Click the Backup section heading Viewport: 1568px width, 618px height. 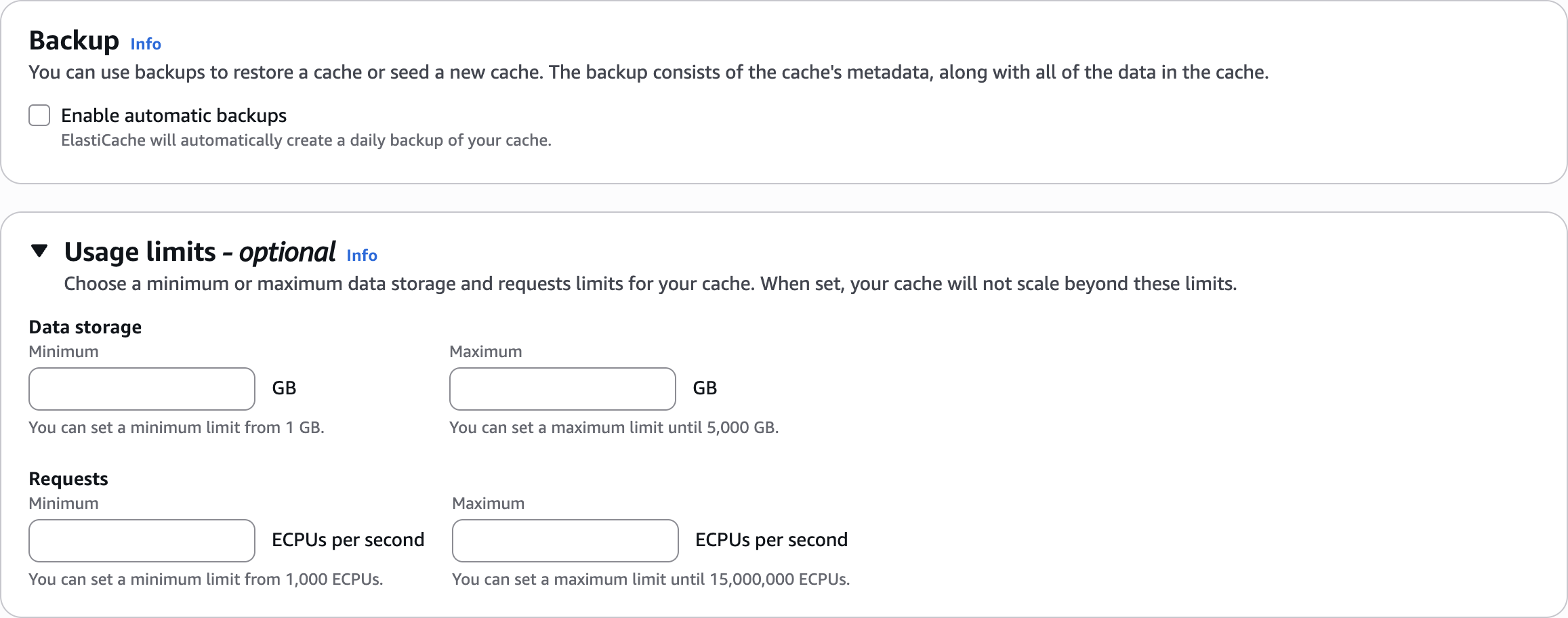(x=74, y=41)
